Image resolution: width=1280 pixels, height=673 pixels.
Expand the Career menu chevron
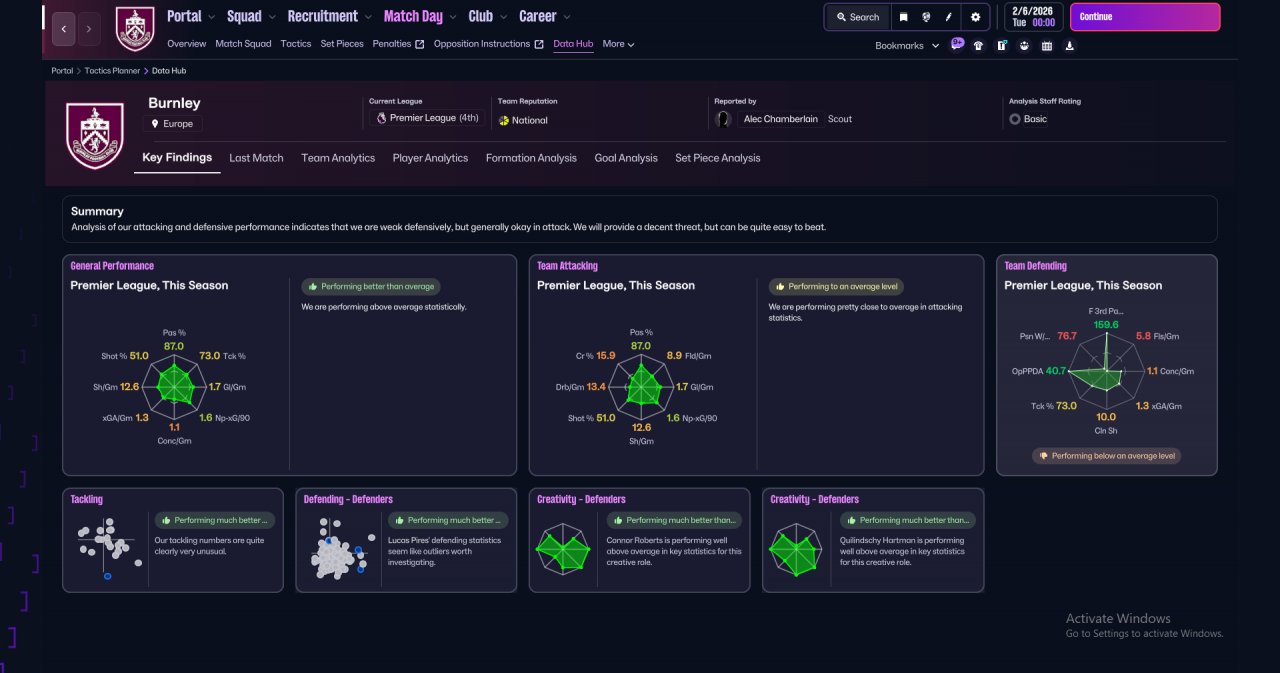(x=567, y=17)
